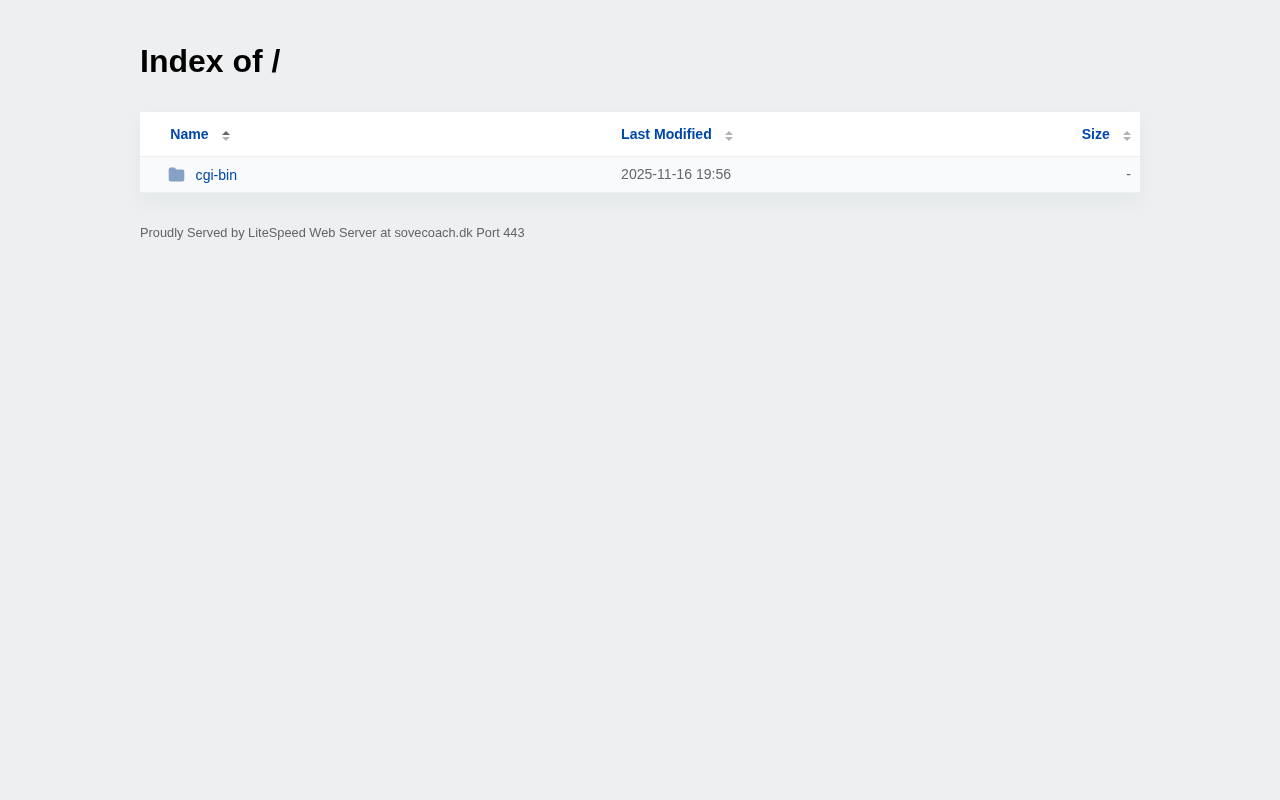
Task: Sort listing by Size column header
Action: pyautogui.click(x=1095, y=134)
